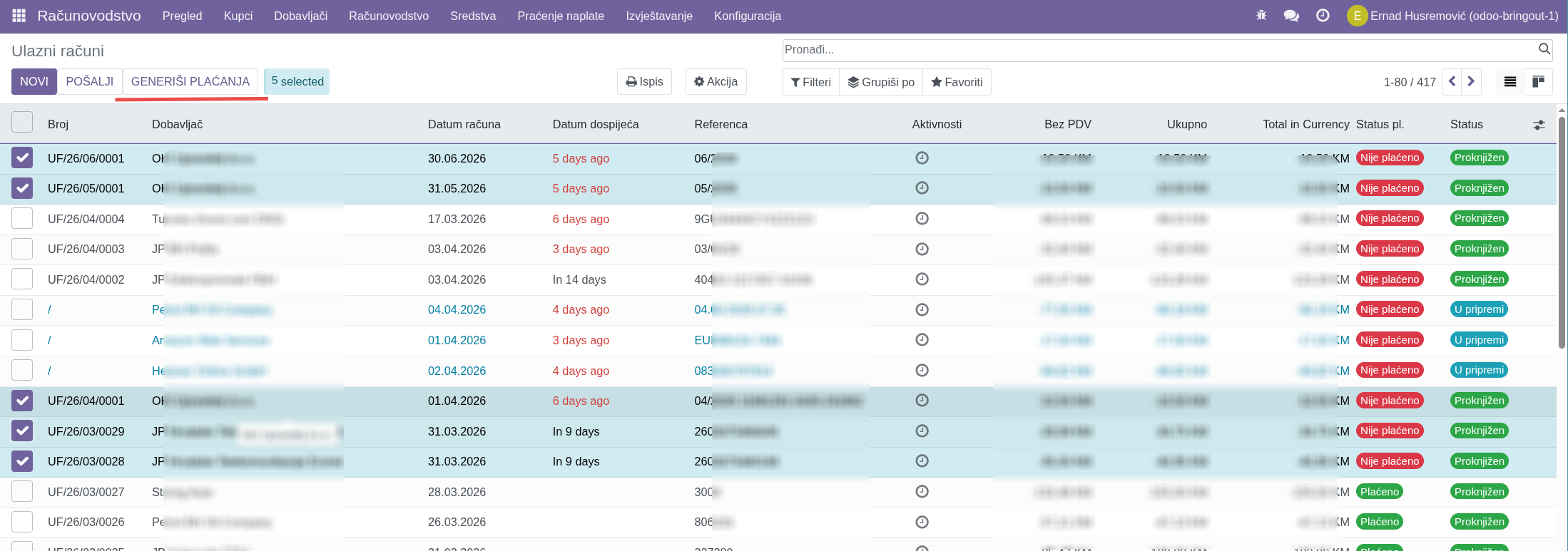Open the Konfiguracija menu
This screenshot has width=1568, height=551.
pyautogui.click(x=747, y=16)
